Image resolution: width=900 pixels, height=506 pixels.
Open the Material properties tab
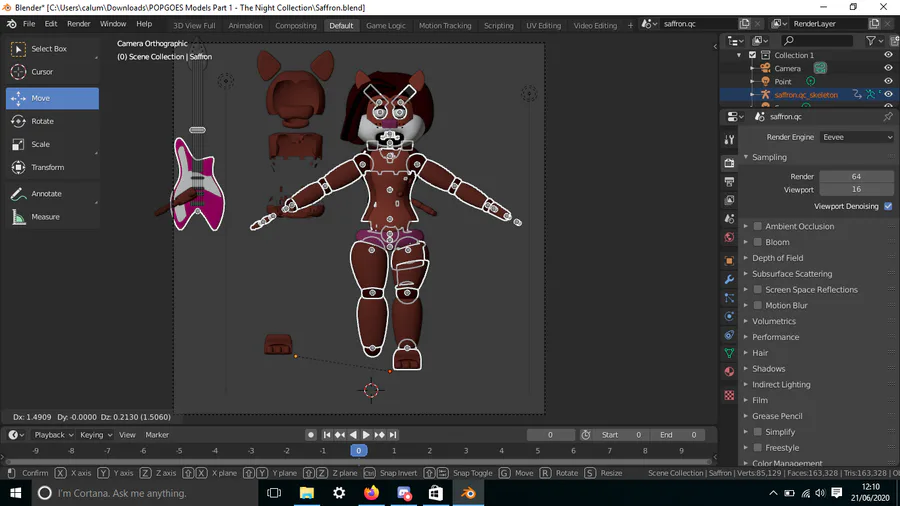click(x=729, y=371)
